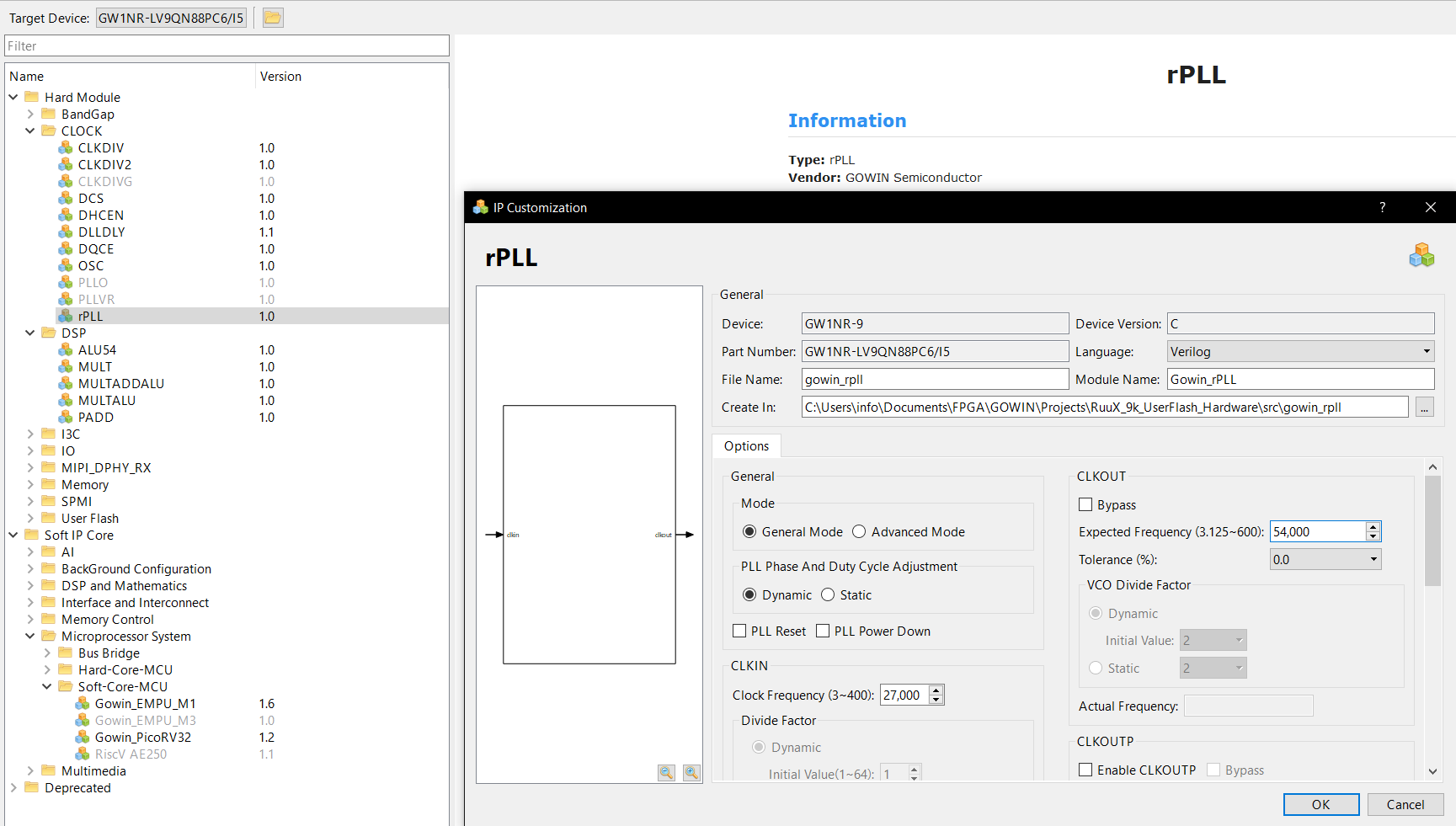Click the help question mark in dialog title
This screenshot has width=1456, height=826.
pos(1382,207)
